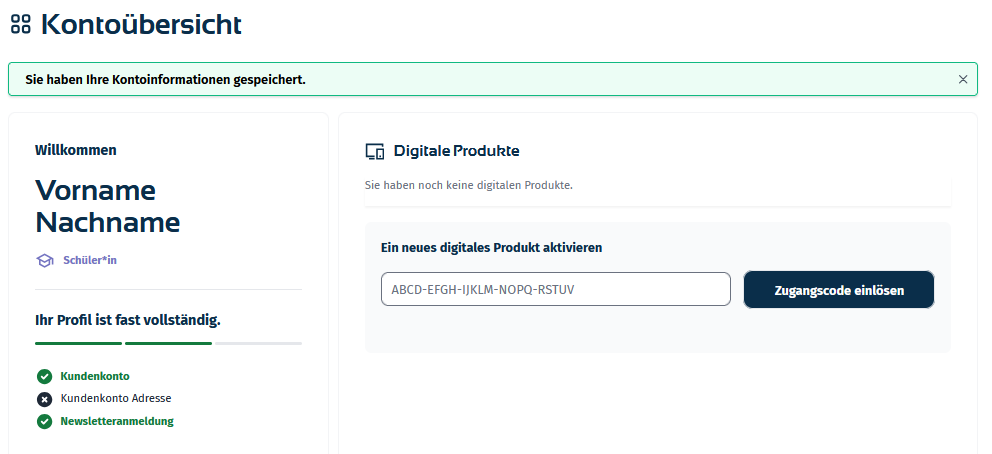Viewport: 992px width, 454px height.
Task: Click the green check beside Kundenkonto
Action: (44, 377)
